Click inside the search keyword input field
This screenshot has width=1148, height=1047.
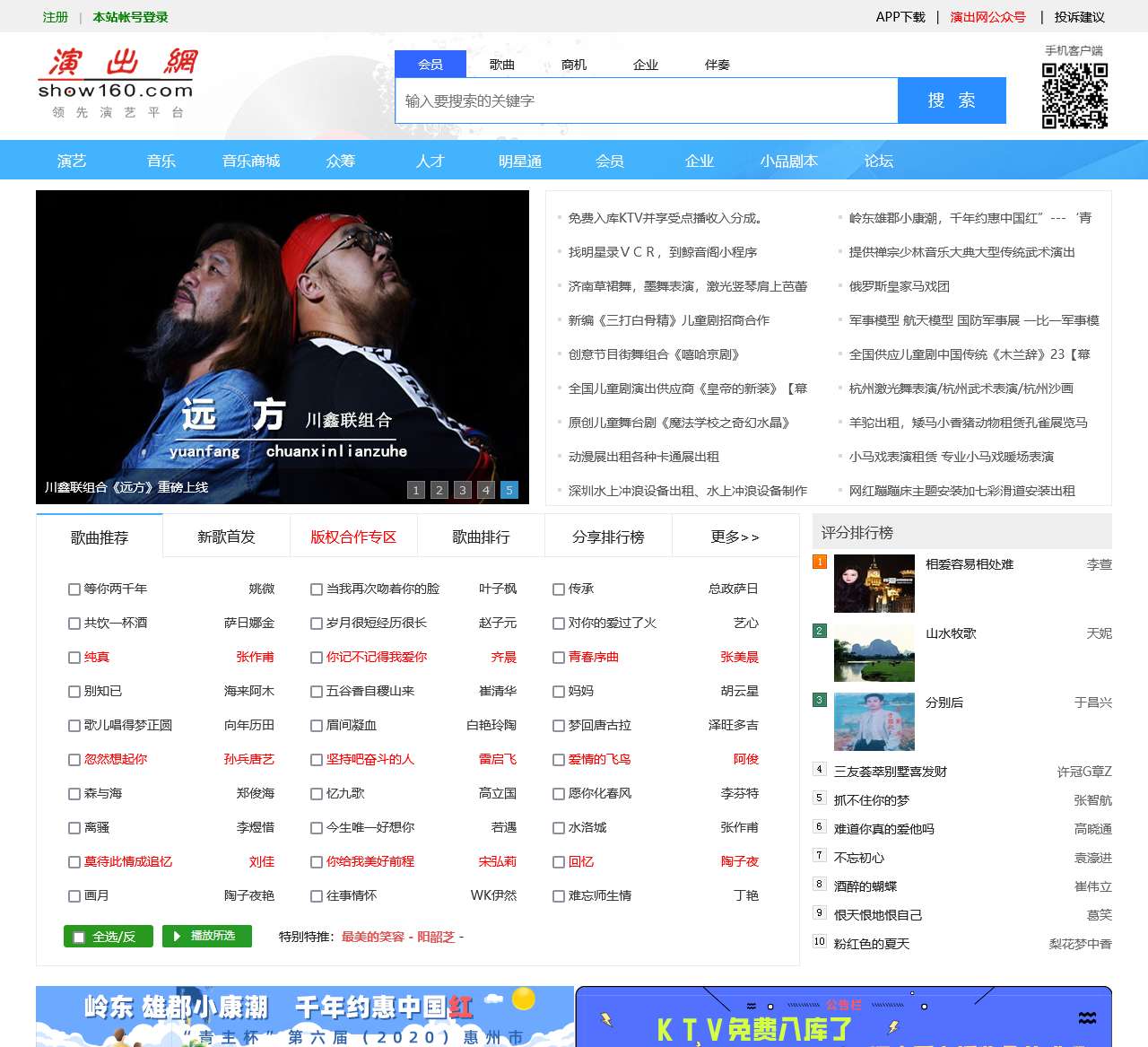[x=646, y=100]
